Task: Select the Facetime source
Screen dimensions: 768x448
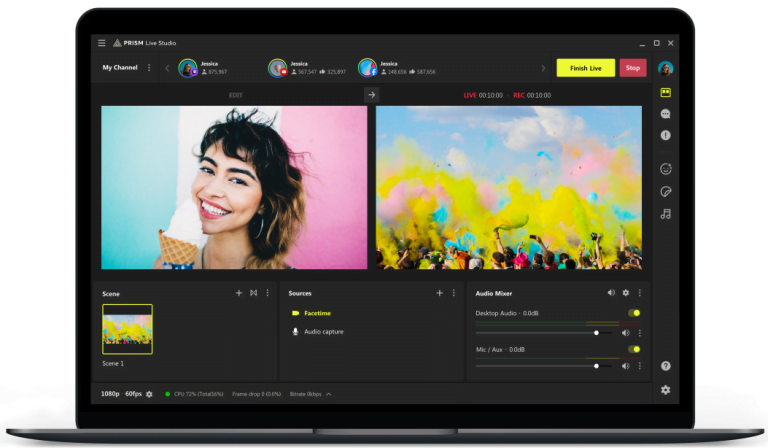Action: tap(317, 313)
